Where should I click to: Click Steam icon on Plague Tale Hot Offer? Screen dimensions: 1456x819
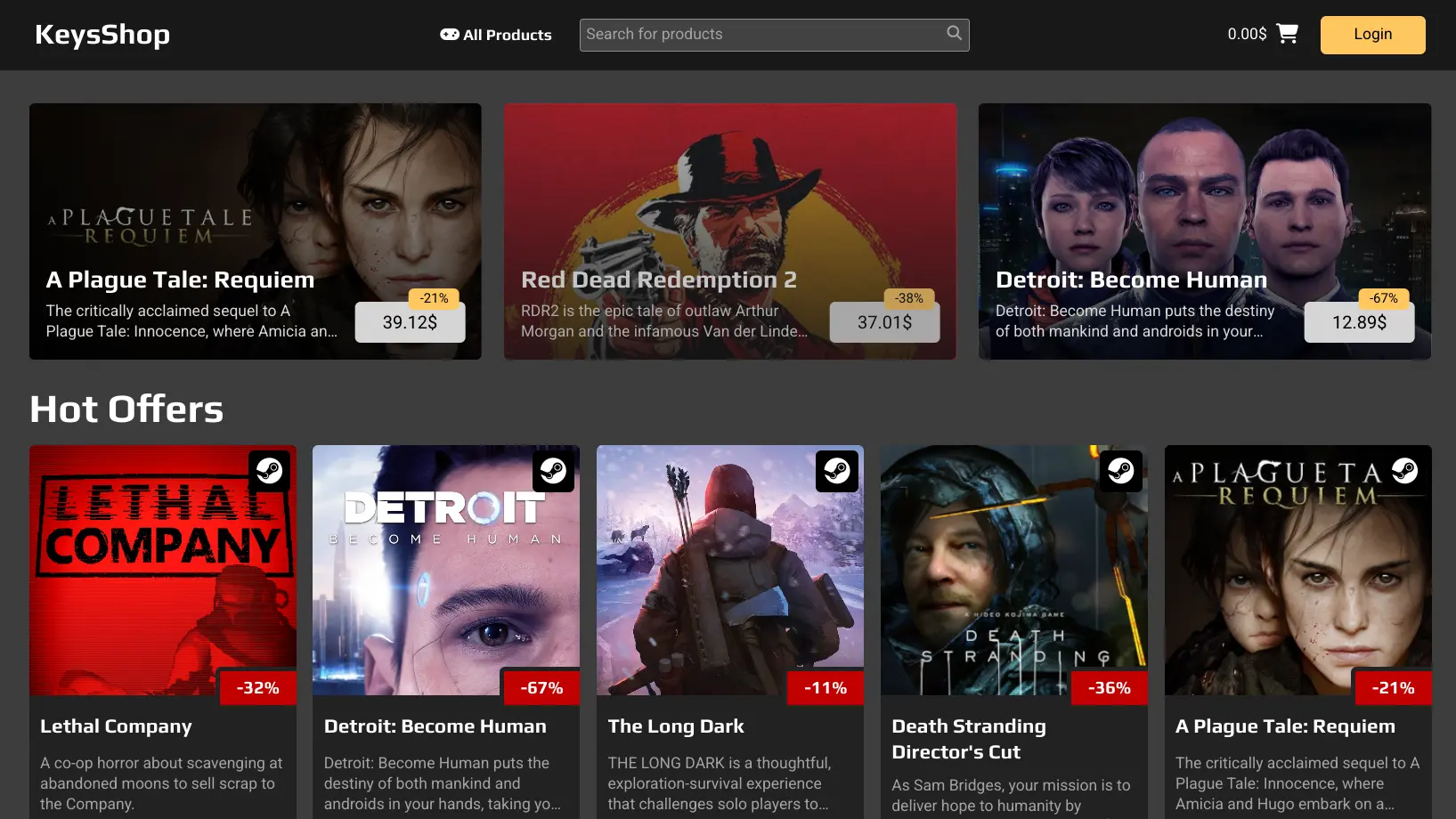tap(1404, 470)
